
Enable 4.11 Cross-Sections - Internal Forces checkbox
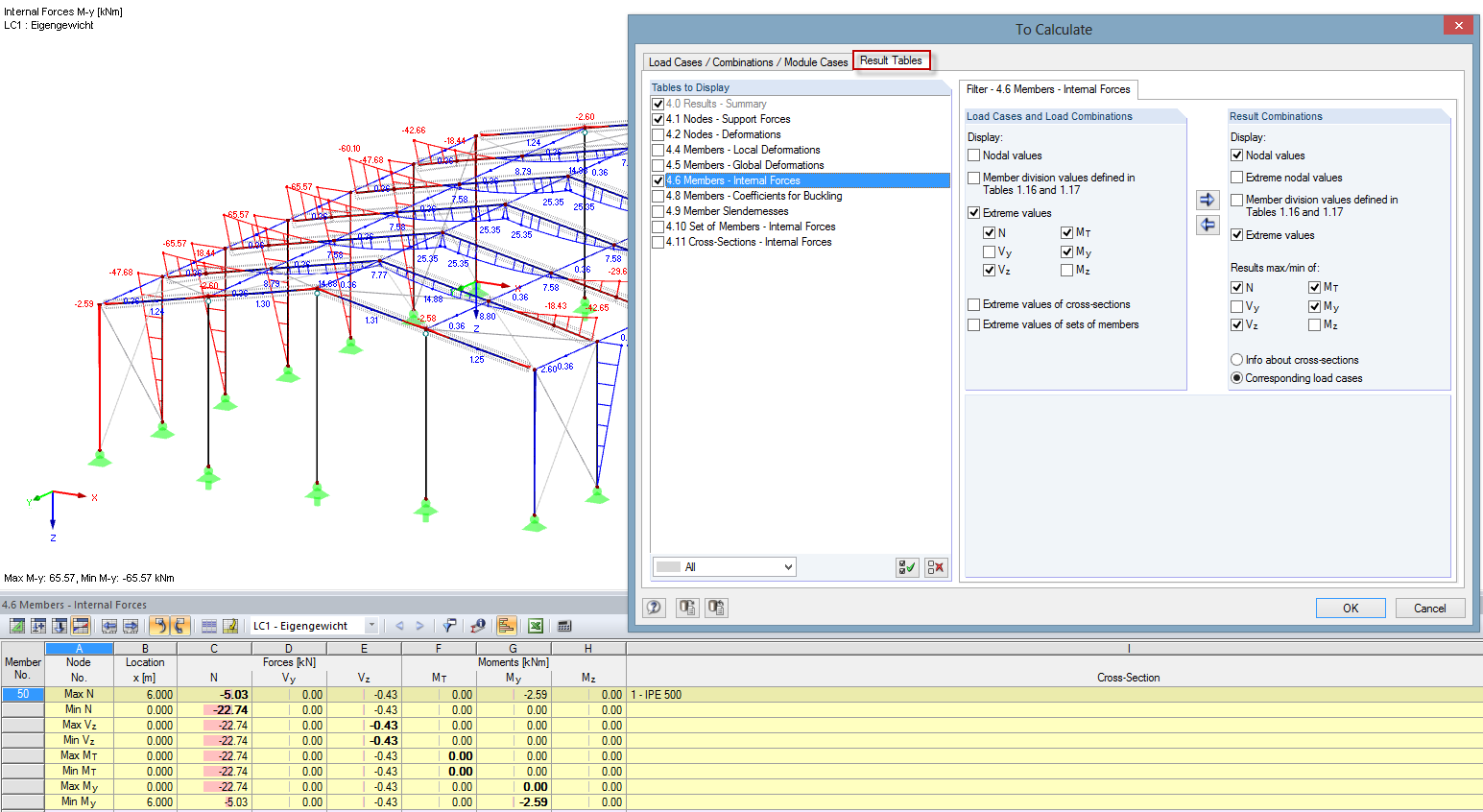click(658, 242)
